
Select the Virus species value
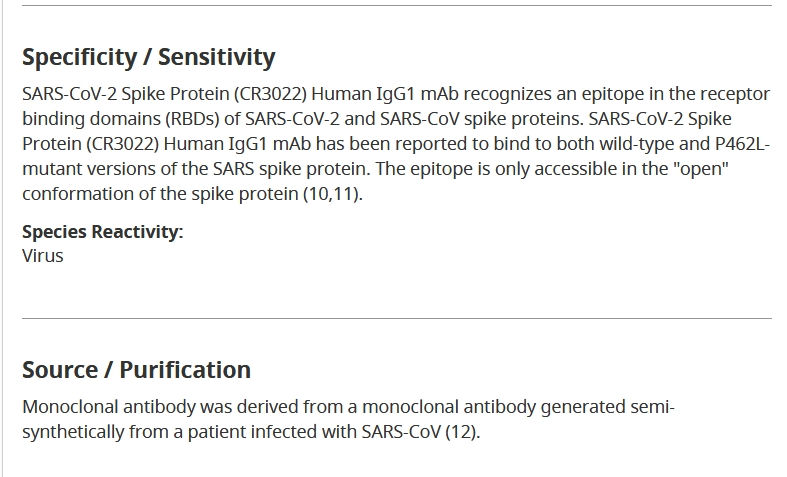(43, 256)
